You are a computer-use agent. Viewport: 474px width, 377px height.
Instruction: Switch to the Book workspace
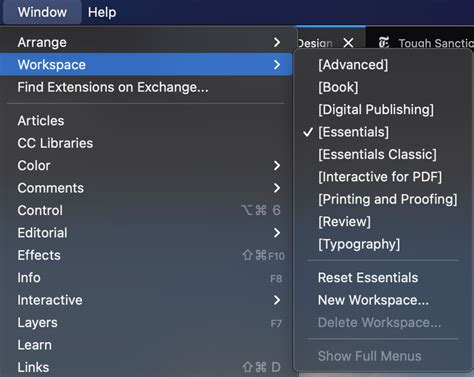point(383,87)
